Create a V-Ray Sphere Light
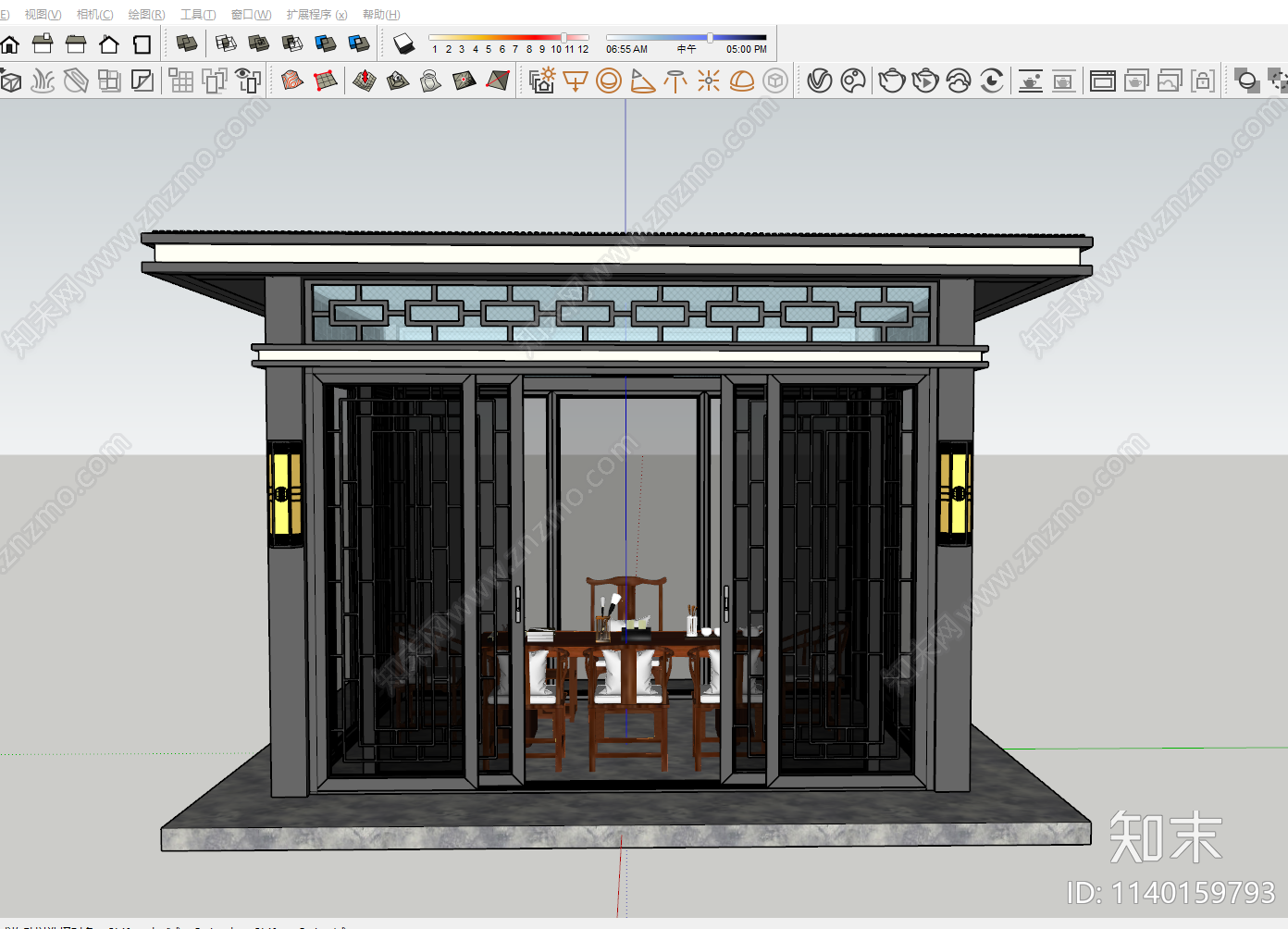The height and width of the screenshot is (929, 1288). 609,81
